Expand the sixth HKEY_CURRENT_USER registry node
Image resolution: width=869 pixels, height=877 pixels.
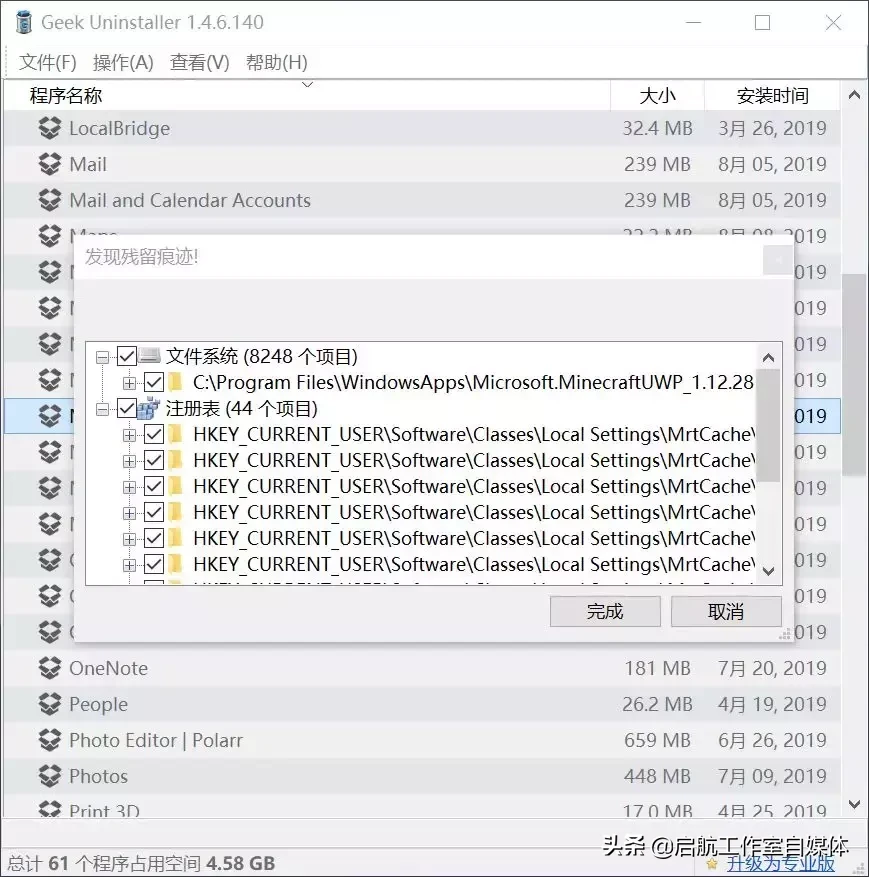click(129, 565)
